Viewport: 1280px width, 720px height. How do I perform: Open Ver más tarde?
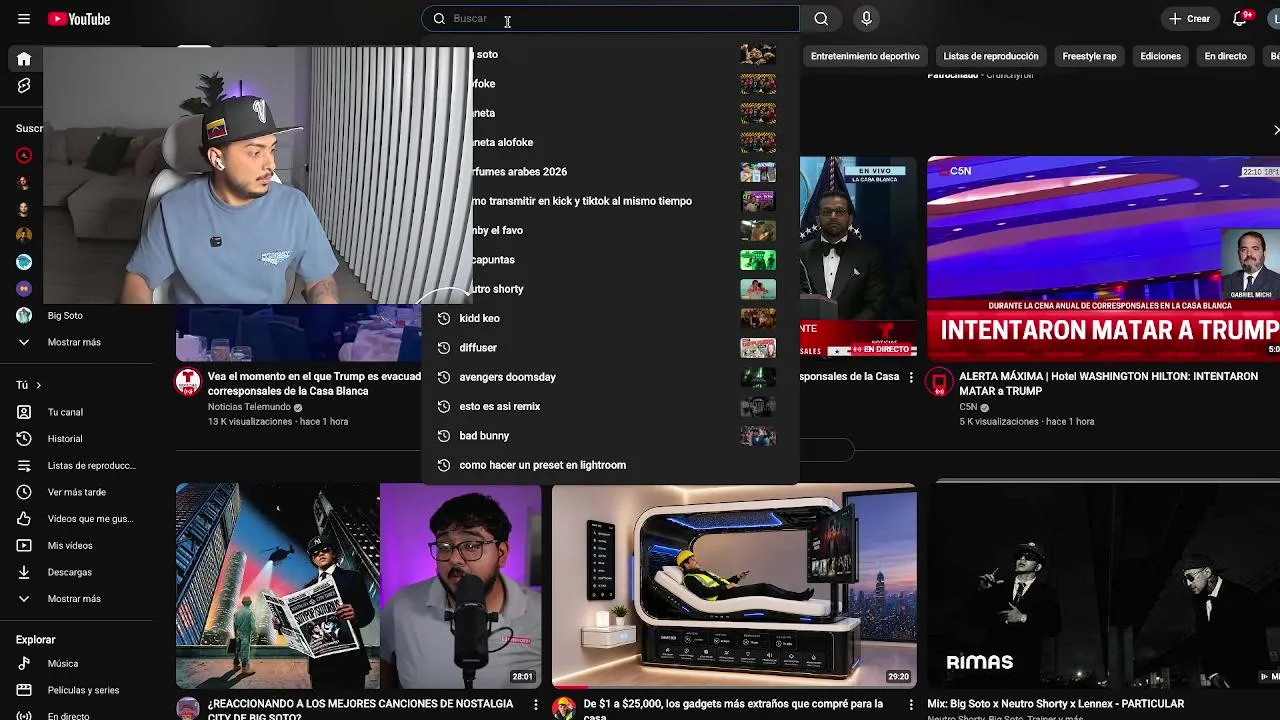tap(76, 492)
